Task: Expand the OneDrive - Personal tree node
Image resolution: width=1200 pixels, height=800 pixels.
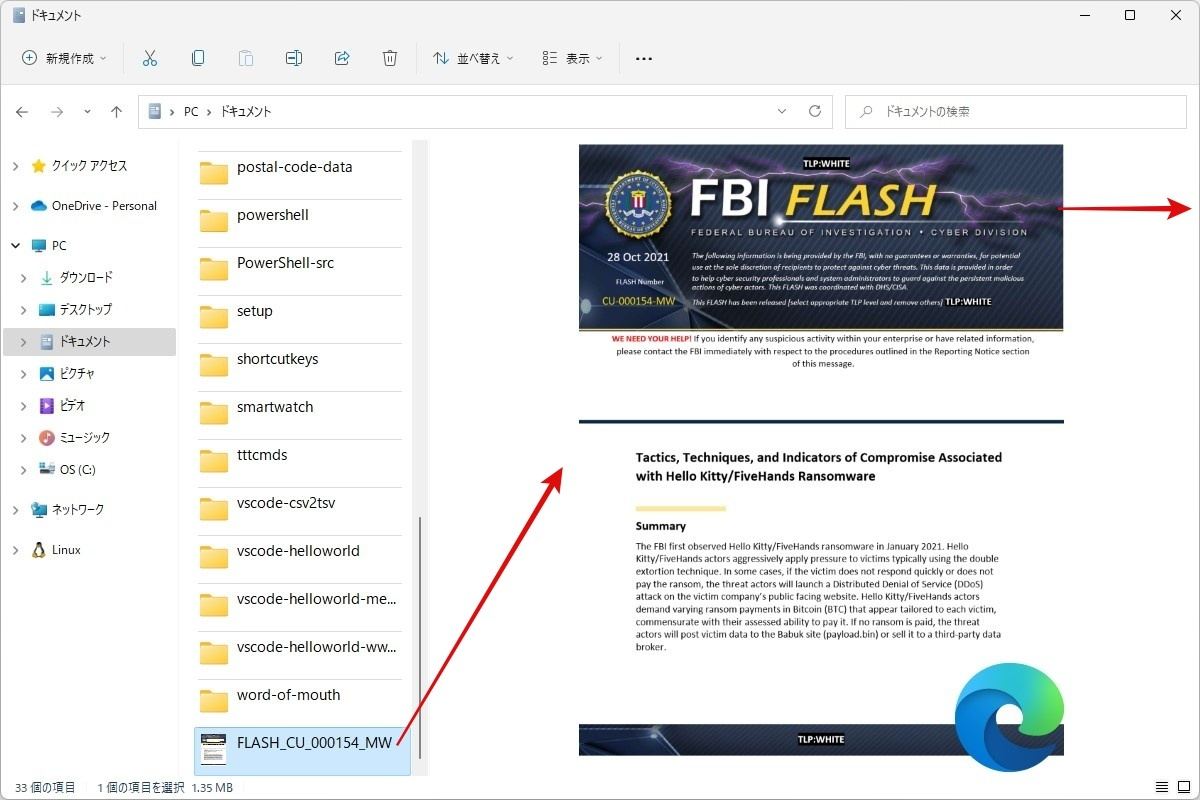Action: (x=15, y=206)
